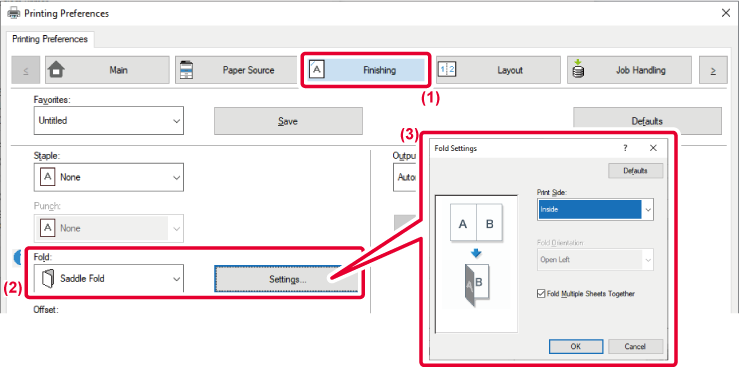Open the Print Side dropdown
This screenshot has height=371, width=739.
(x=595, y=209)
